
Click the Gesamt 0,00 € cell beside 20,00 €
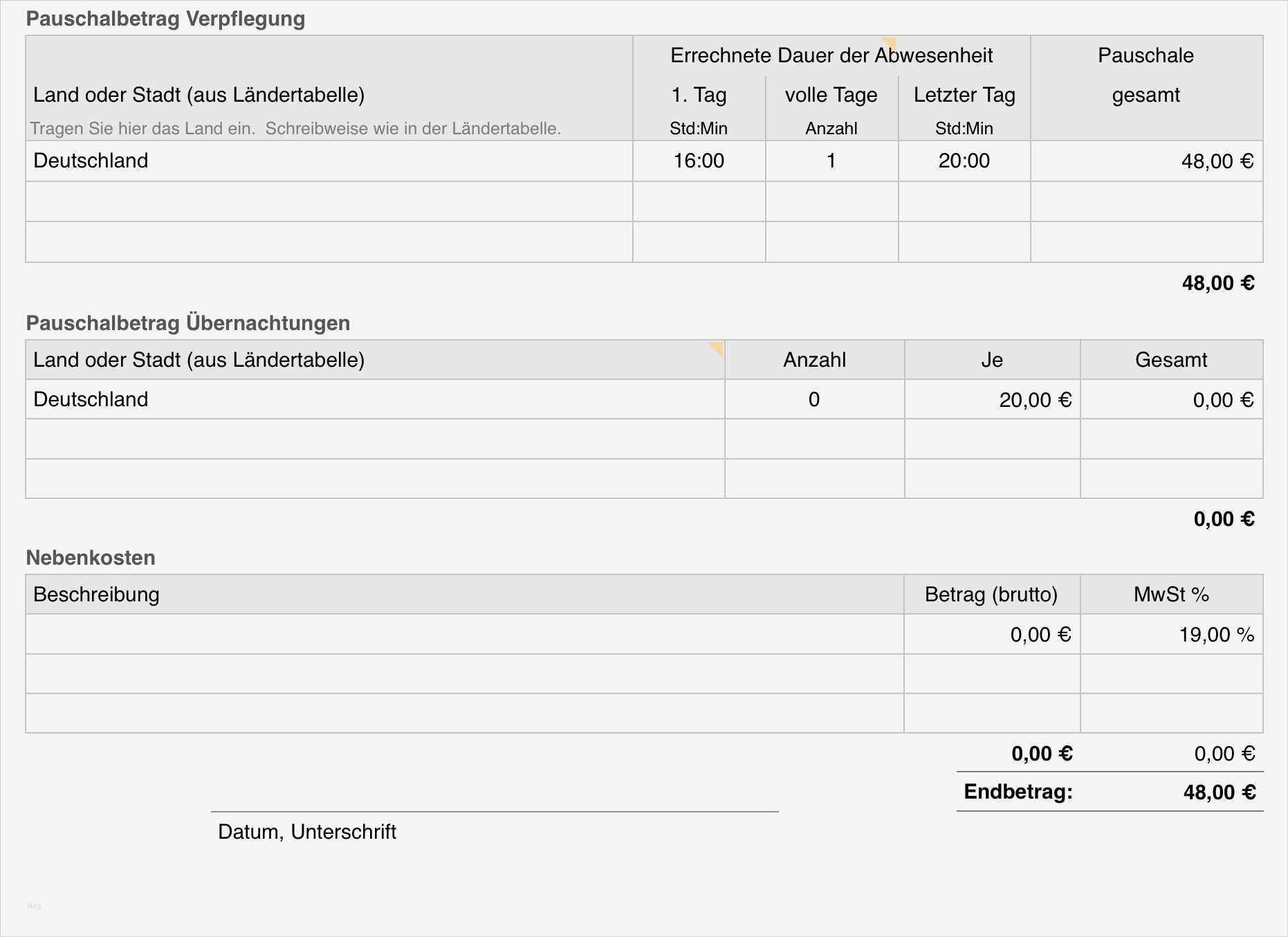pos(1171,399)
